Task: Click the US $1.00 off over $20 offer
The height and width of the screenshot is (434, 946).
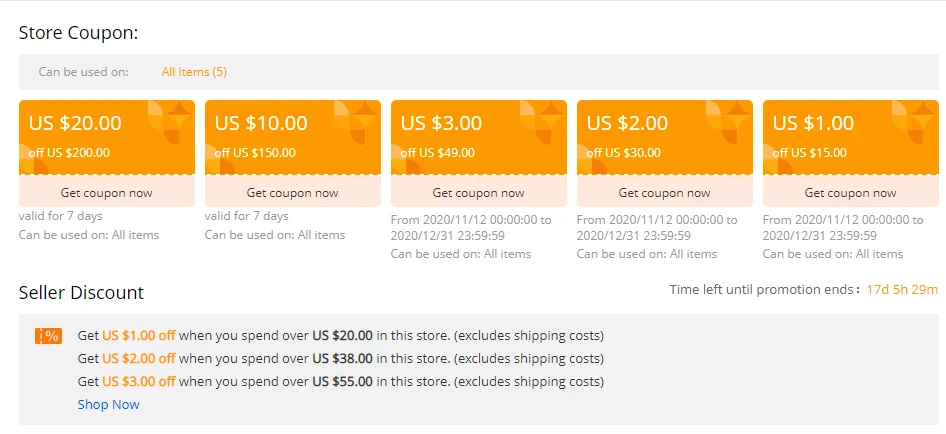Action: 340,336
